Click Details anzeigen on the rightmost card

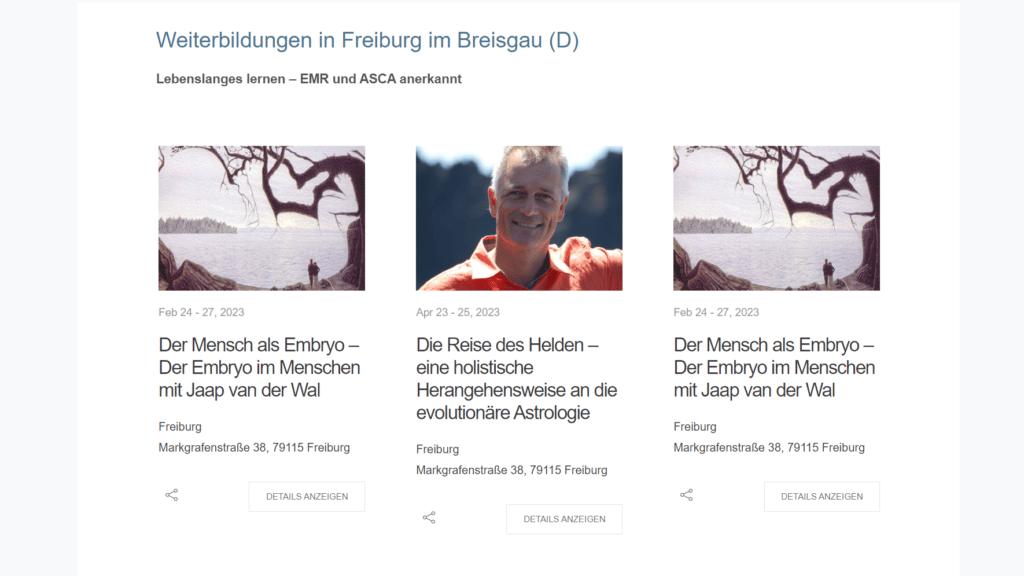click(x=822, y=496)
